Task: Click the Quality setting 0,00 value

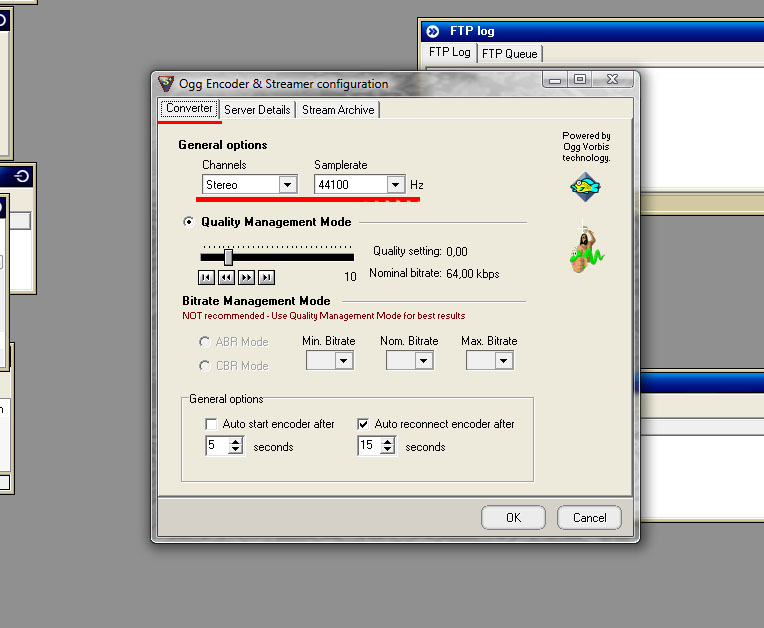Action: (x=457, y=251)
